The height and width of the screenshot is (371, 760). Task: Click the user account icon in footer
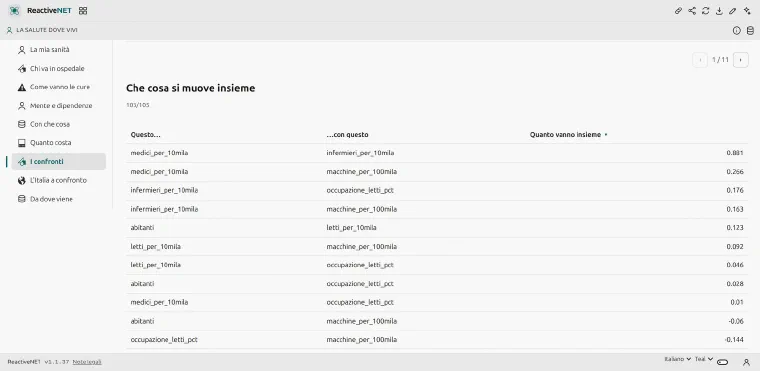(746, 362)
